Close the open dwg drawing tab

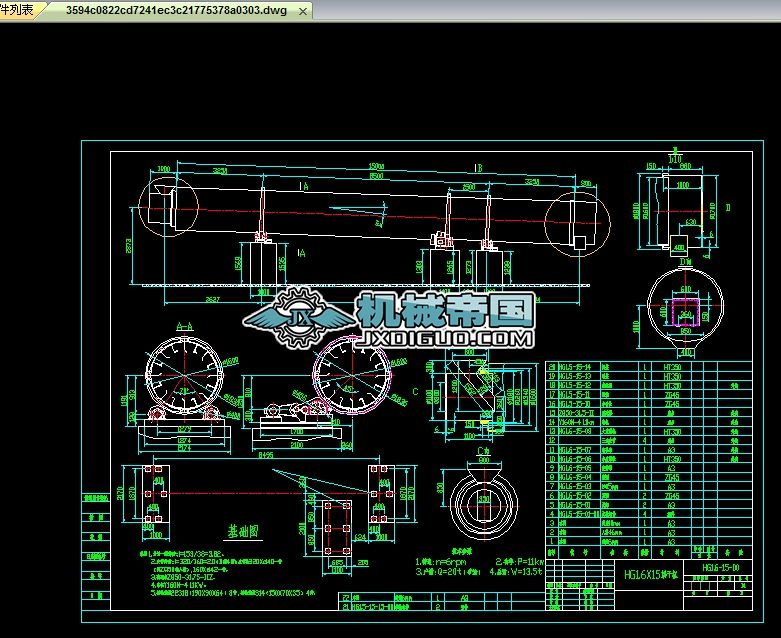coord(302,11)
